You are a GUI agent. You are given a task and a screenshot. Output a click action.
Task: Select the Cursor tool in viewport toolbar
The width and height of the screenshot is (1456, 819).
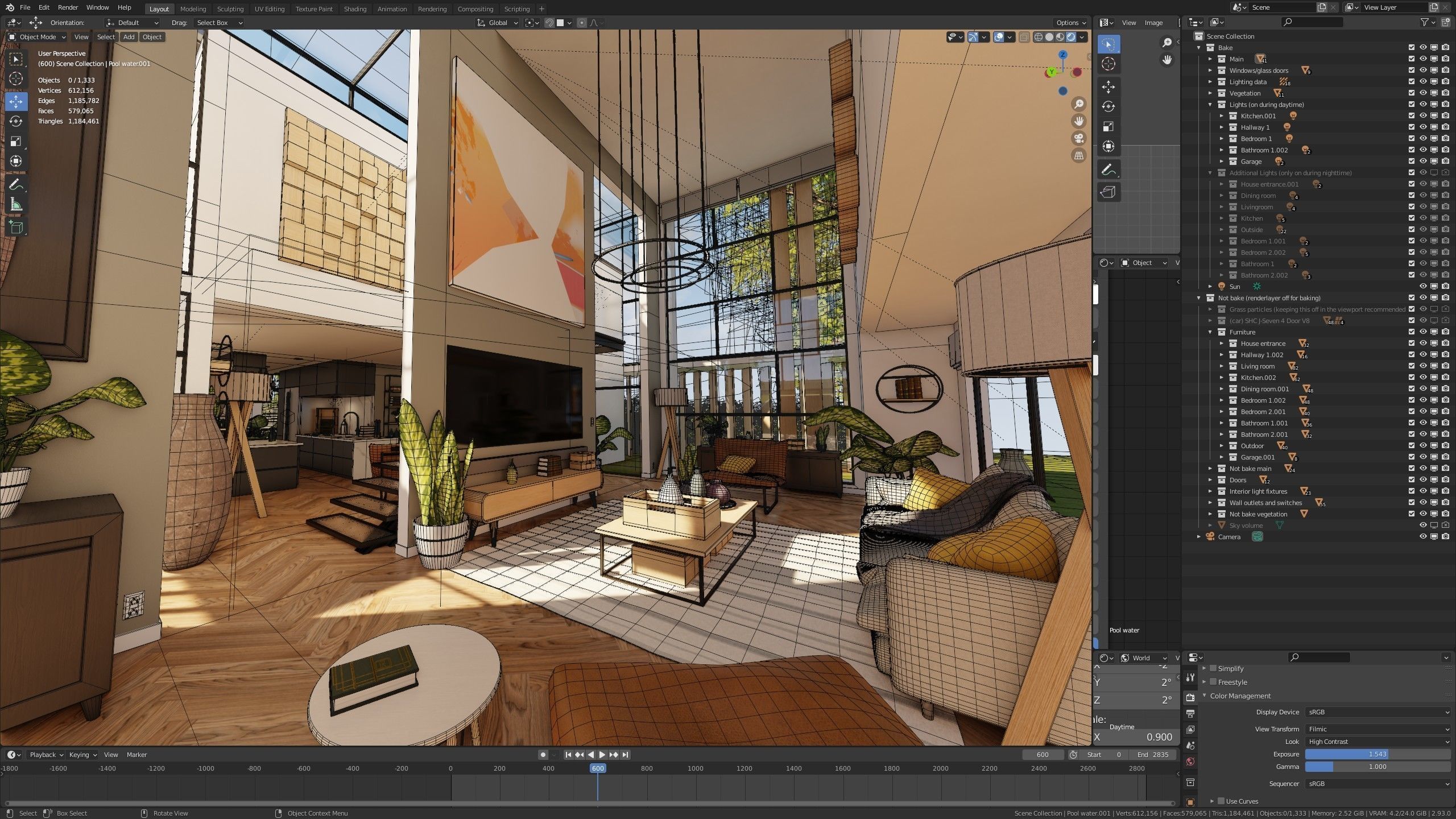16,78
